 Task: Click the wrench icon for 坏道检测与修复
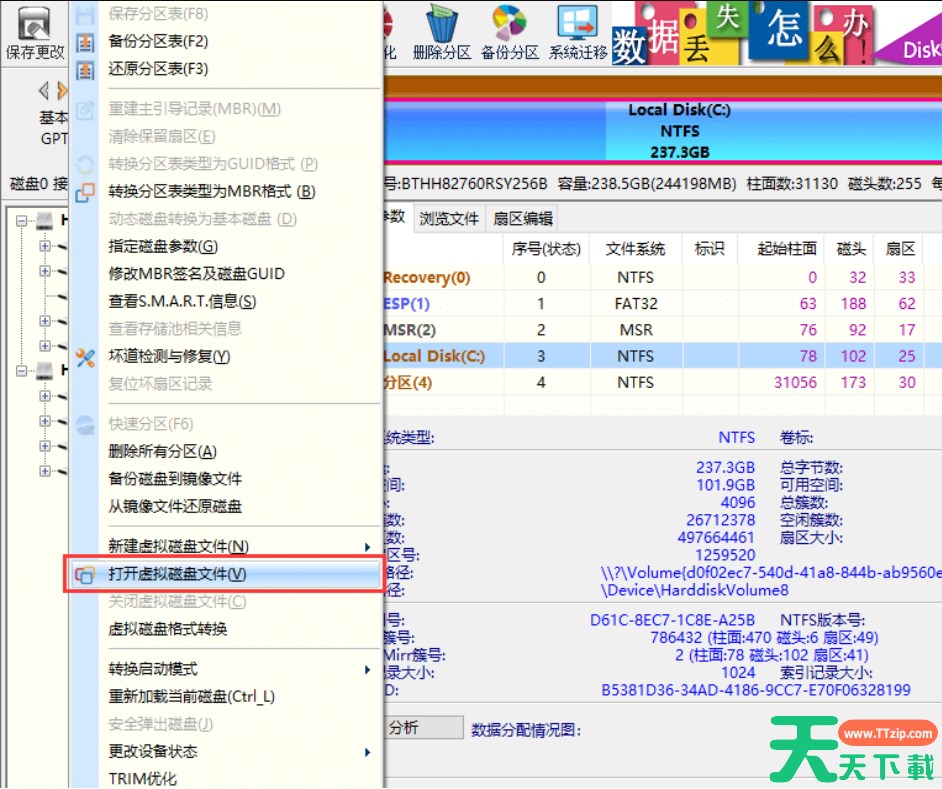click(x=86, y=357)
